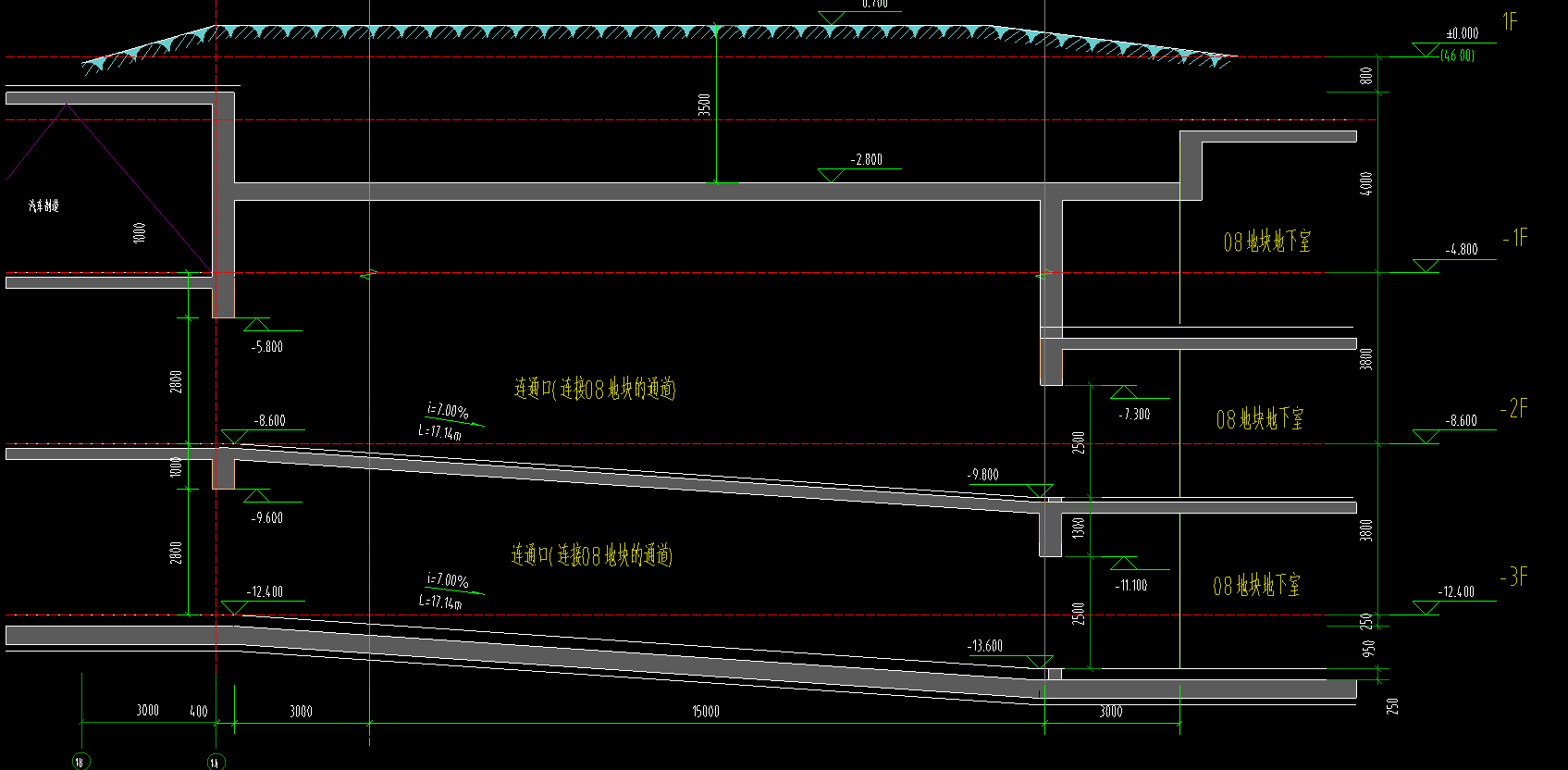Click the 1F floor label at top right
1568x770 pixels.
click(x=1510, y=21)
